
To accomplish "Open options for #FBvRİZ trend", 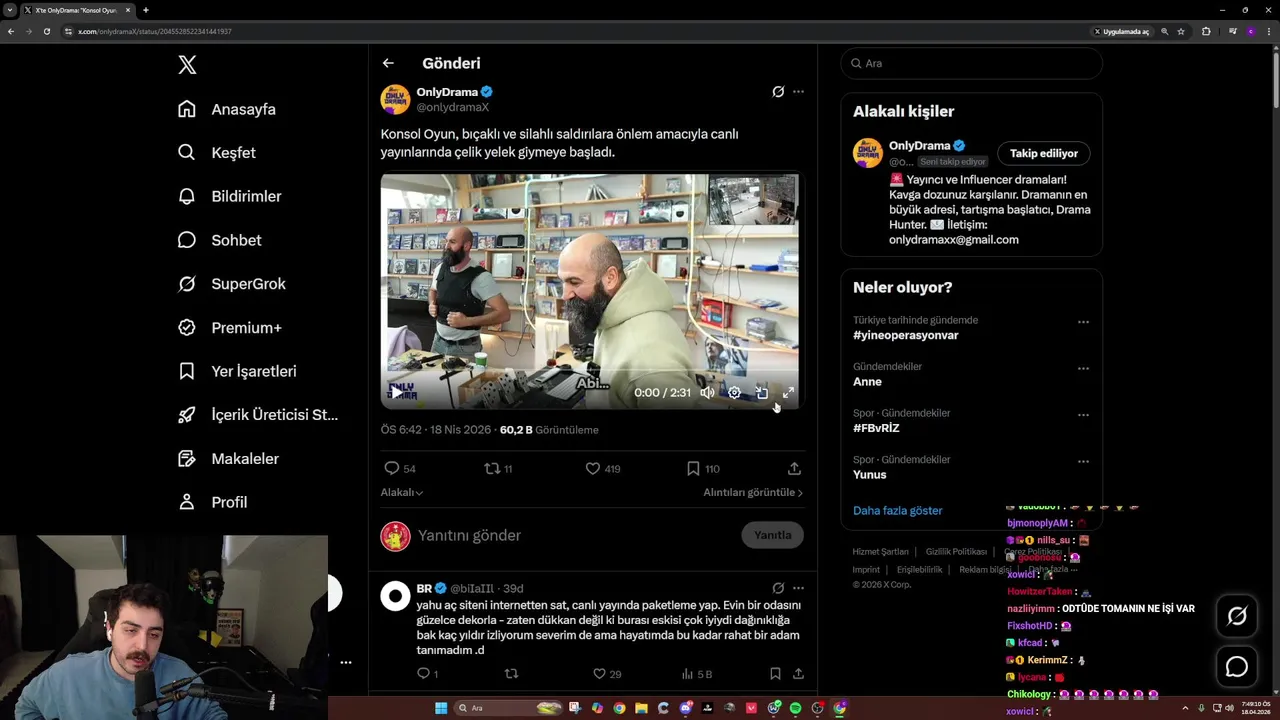I will (1083, 415).
